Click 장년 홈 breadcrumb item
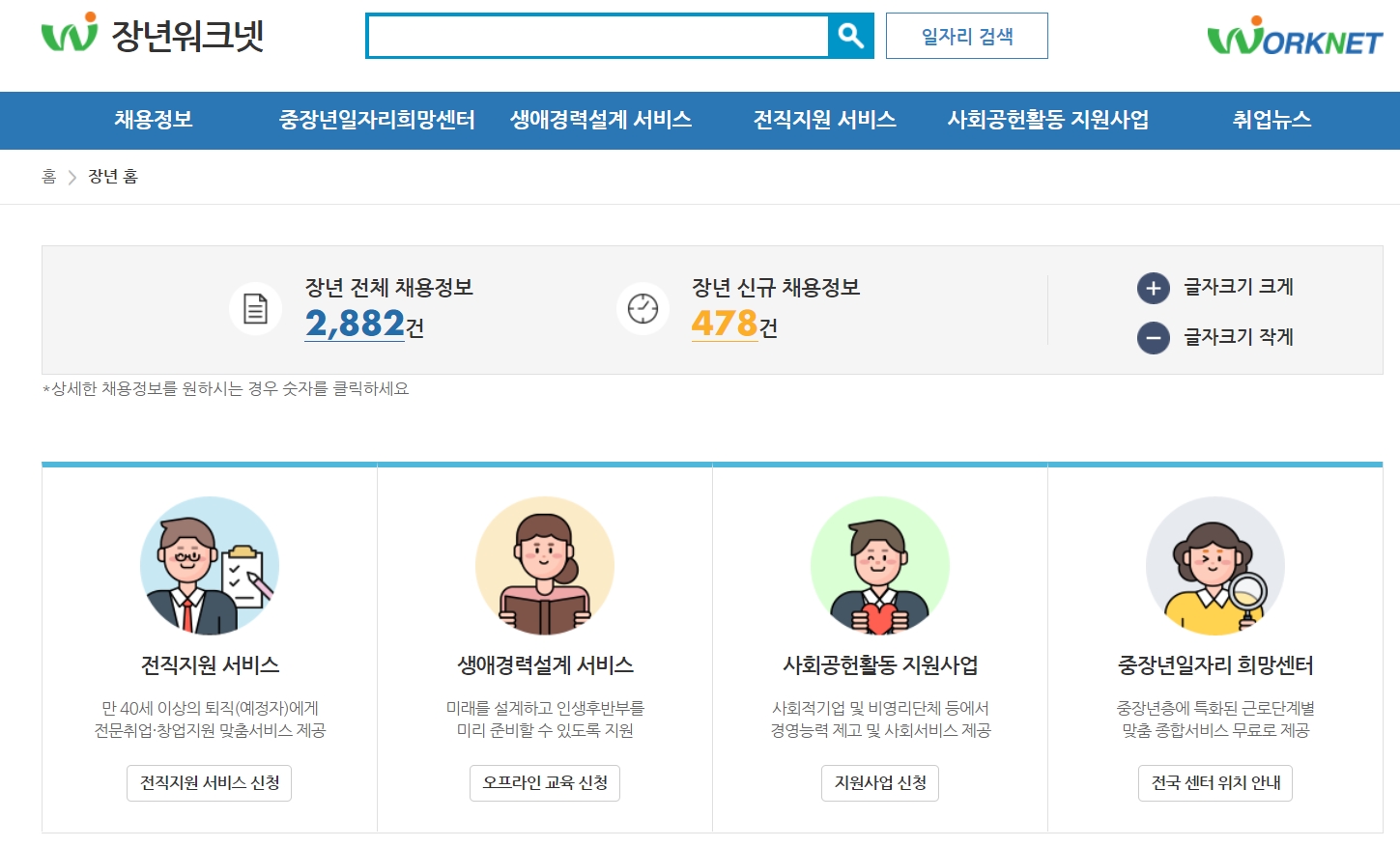 point(113,176)
